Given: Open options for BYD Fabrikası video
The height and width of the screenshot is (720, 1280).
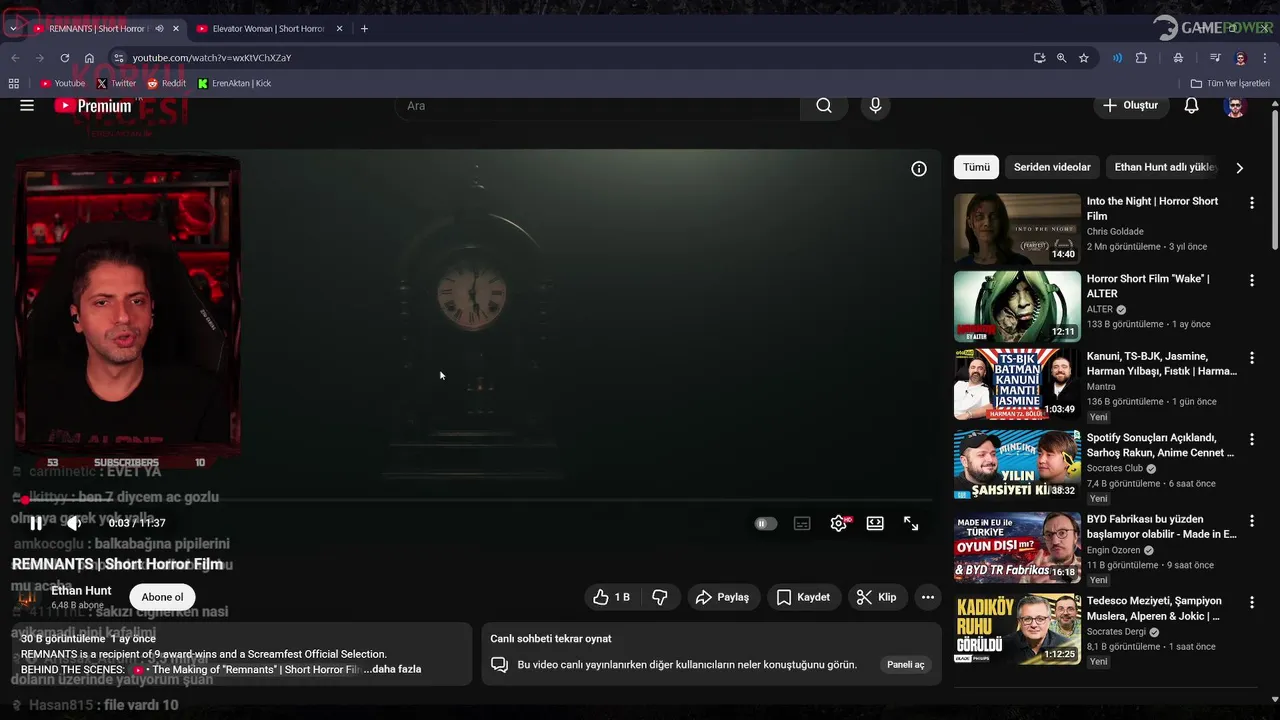Looking at the screenshot, I should click(x=1251, y=521).
